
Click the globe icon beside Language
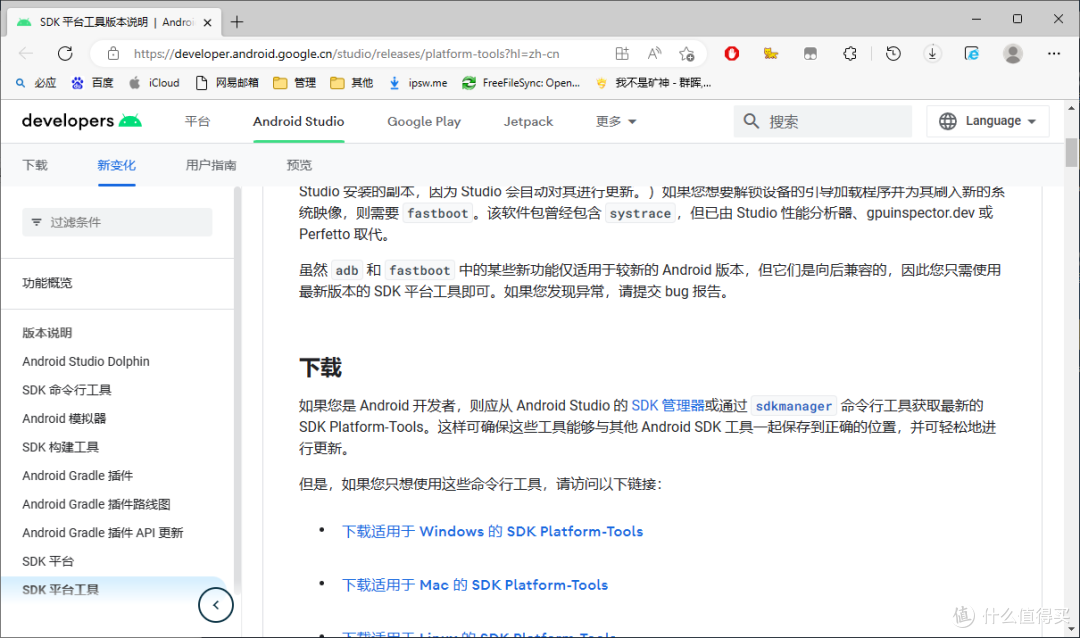point(948,121)
